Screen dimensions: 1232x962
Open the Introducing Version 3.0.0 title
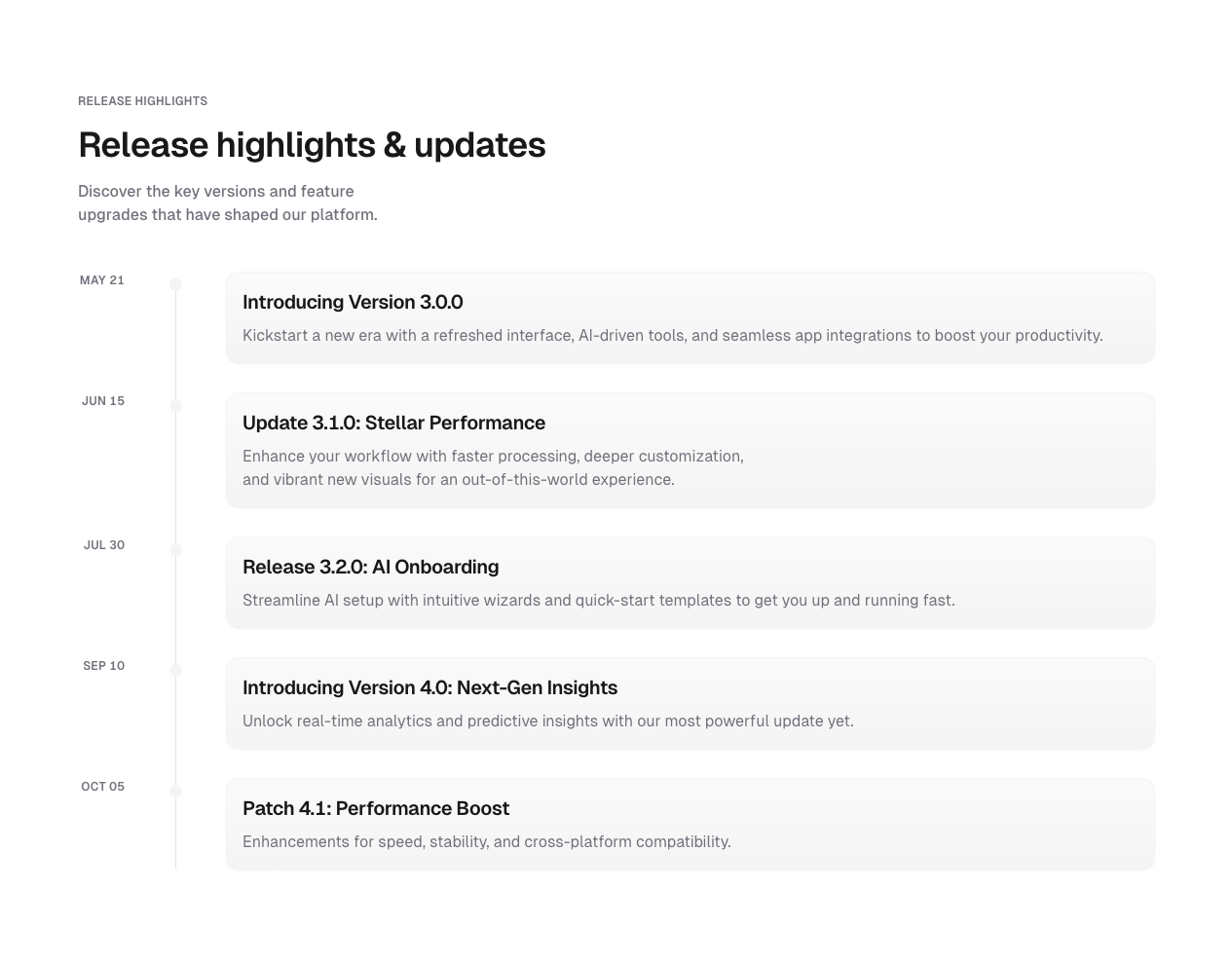point(353,302)
